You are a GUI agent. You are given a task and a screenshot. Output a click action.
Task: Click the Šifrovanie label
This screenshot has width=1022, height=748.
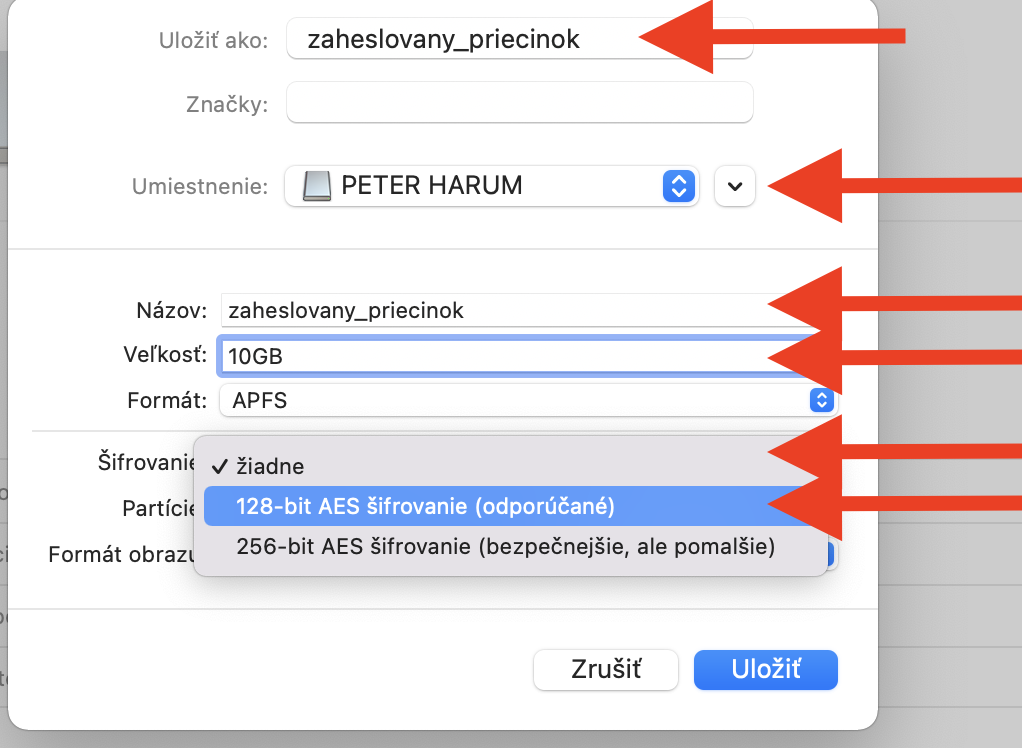pos(145,462)
